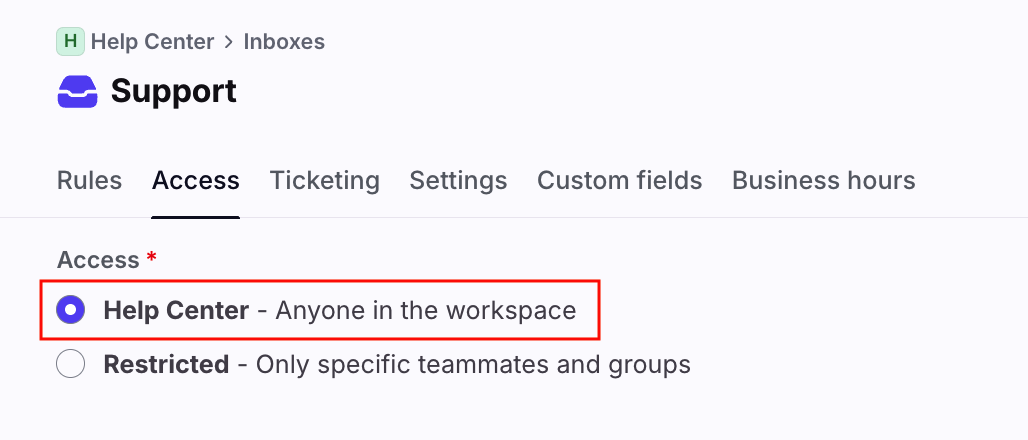Click the red required asterisk
1028x440 pixels.
pyautogui.click(x=151, y=258)
